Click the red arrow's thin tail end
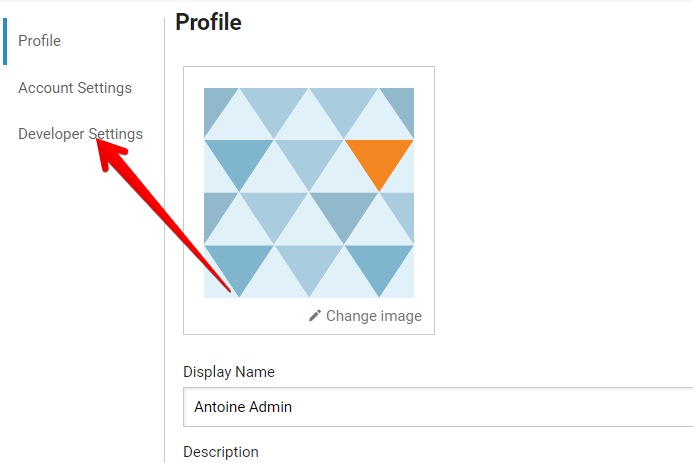693x463 pixels. pyautogui.click(x=229, y=290)
